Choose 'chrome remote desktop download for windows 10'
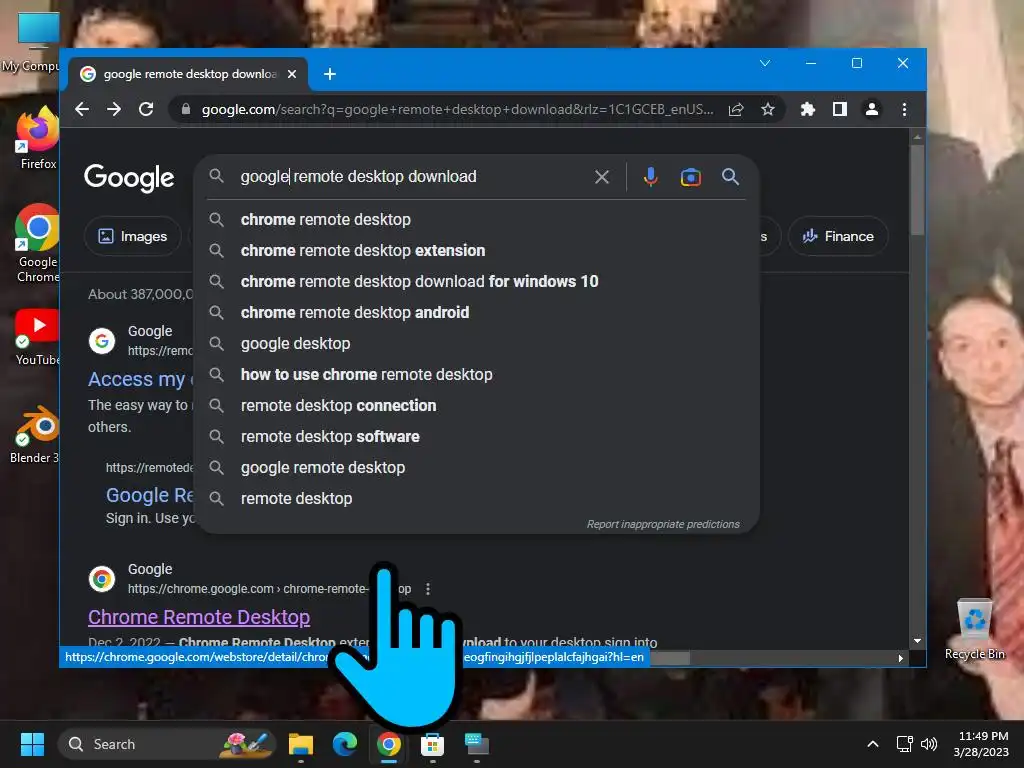Viewport: 1024px width, 768px height. 477,281
